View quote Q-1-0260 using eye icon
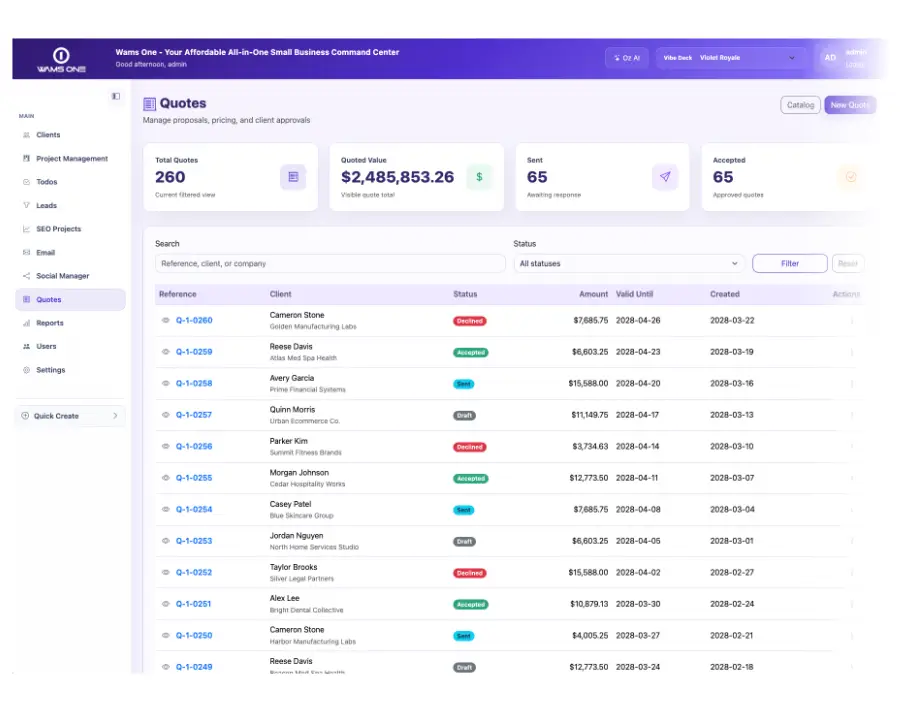This screenshot has width=900, height=720. [165, 320]
